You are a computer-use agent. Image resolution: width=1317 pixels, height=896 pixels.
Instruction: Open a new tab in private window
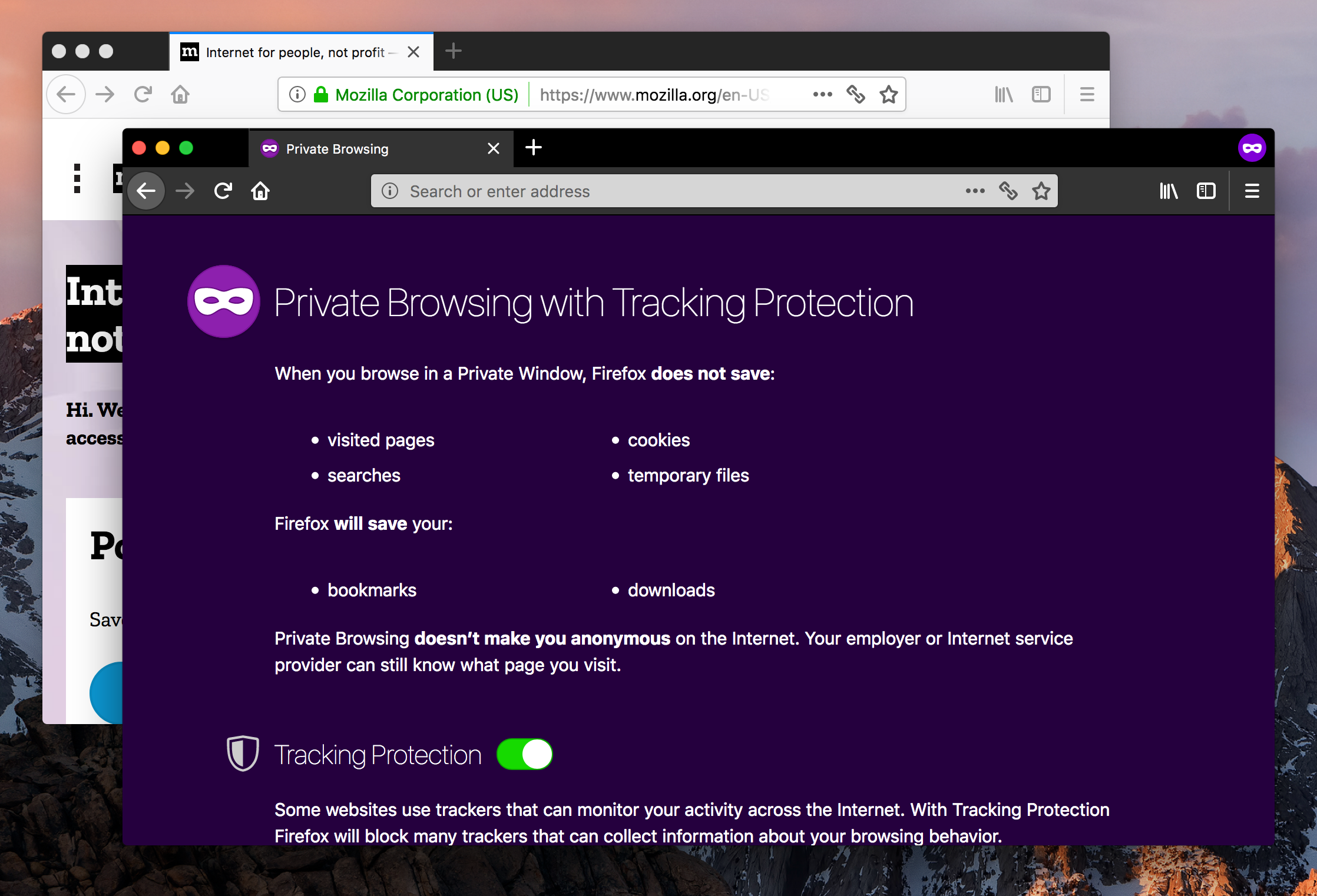coord(533,147)
